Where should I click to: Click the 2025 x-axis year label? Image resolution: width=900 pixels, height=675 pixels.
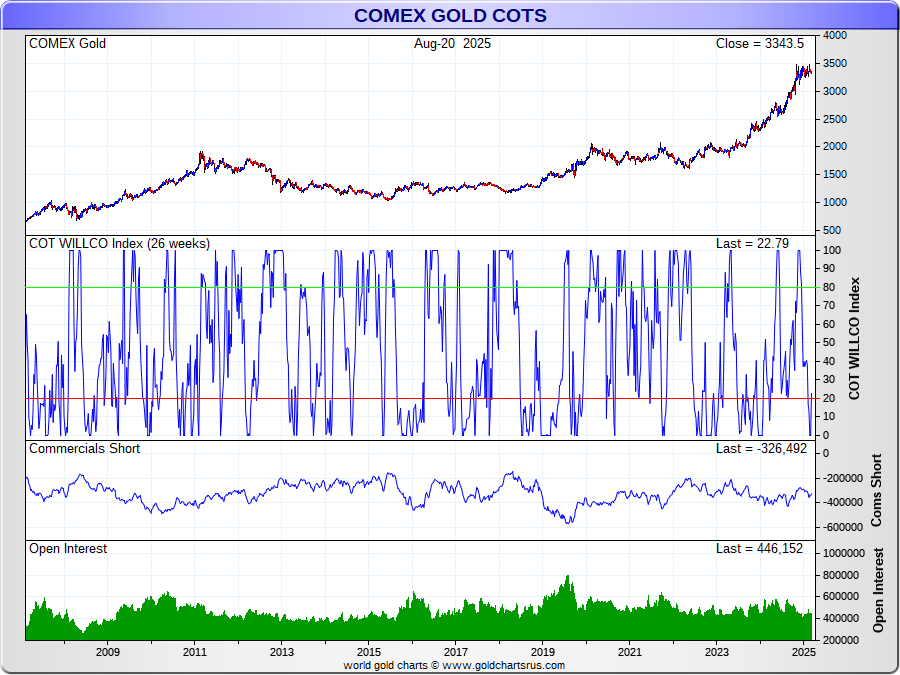point(804,652)
